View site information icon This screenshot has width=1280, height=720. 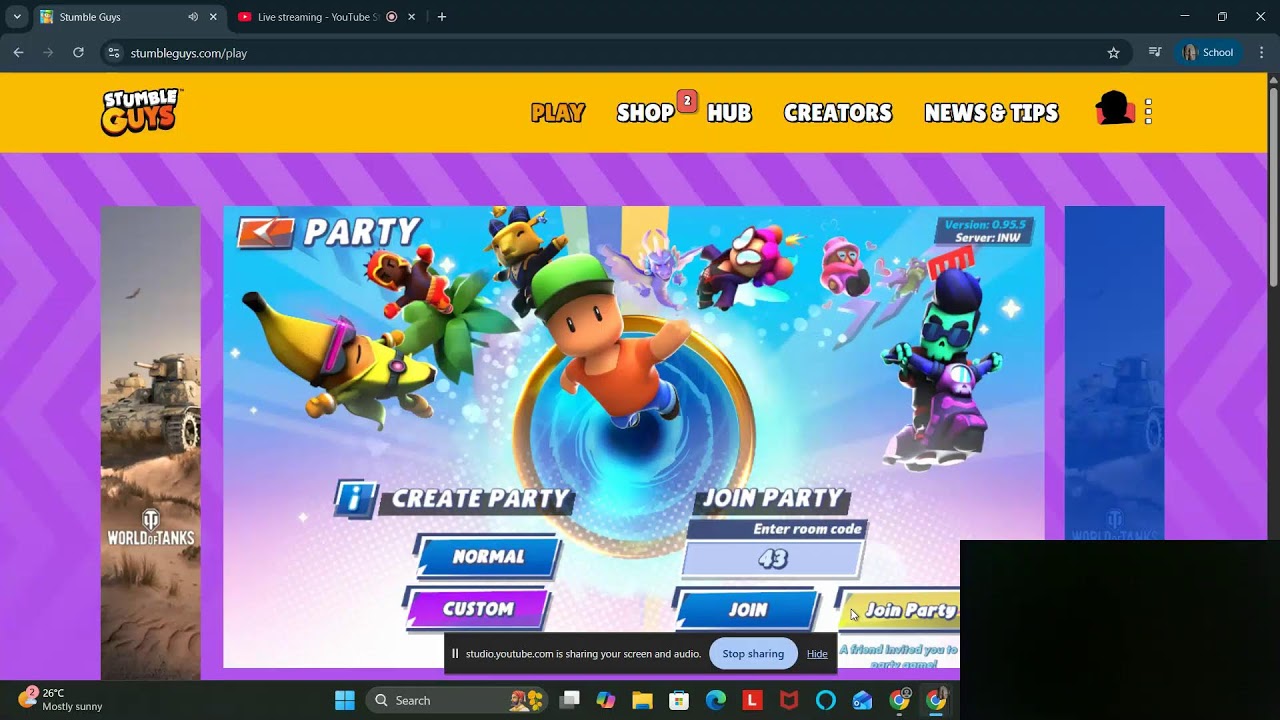114,53
